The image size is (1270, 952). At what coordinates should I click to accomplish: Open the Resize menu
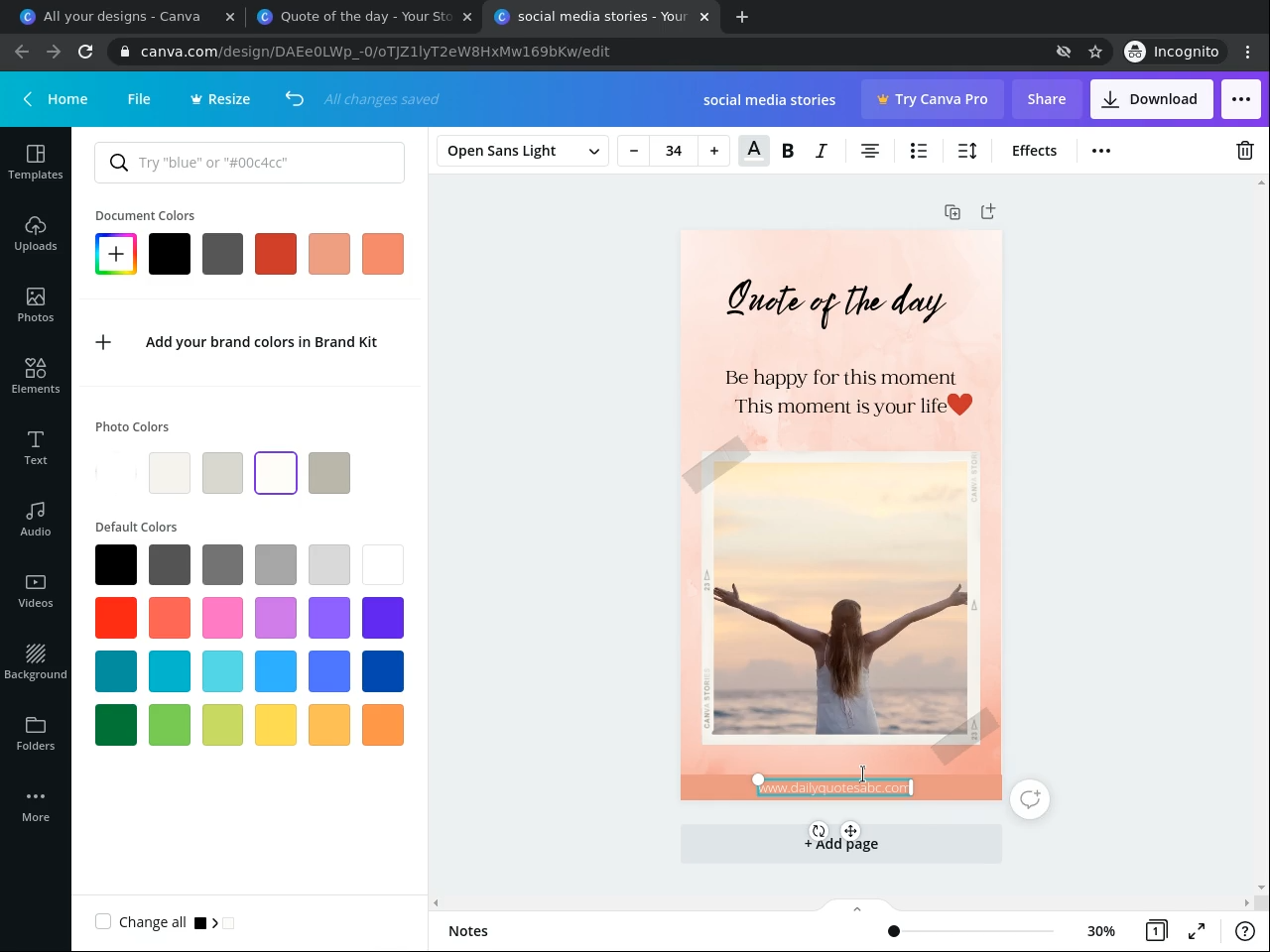click(220, 99)
